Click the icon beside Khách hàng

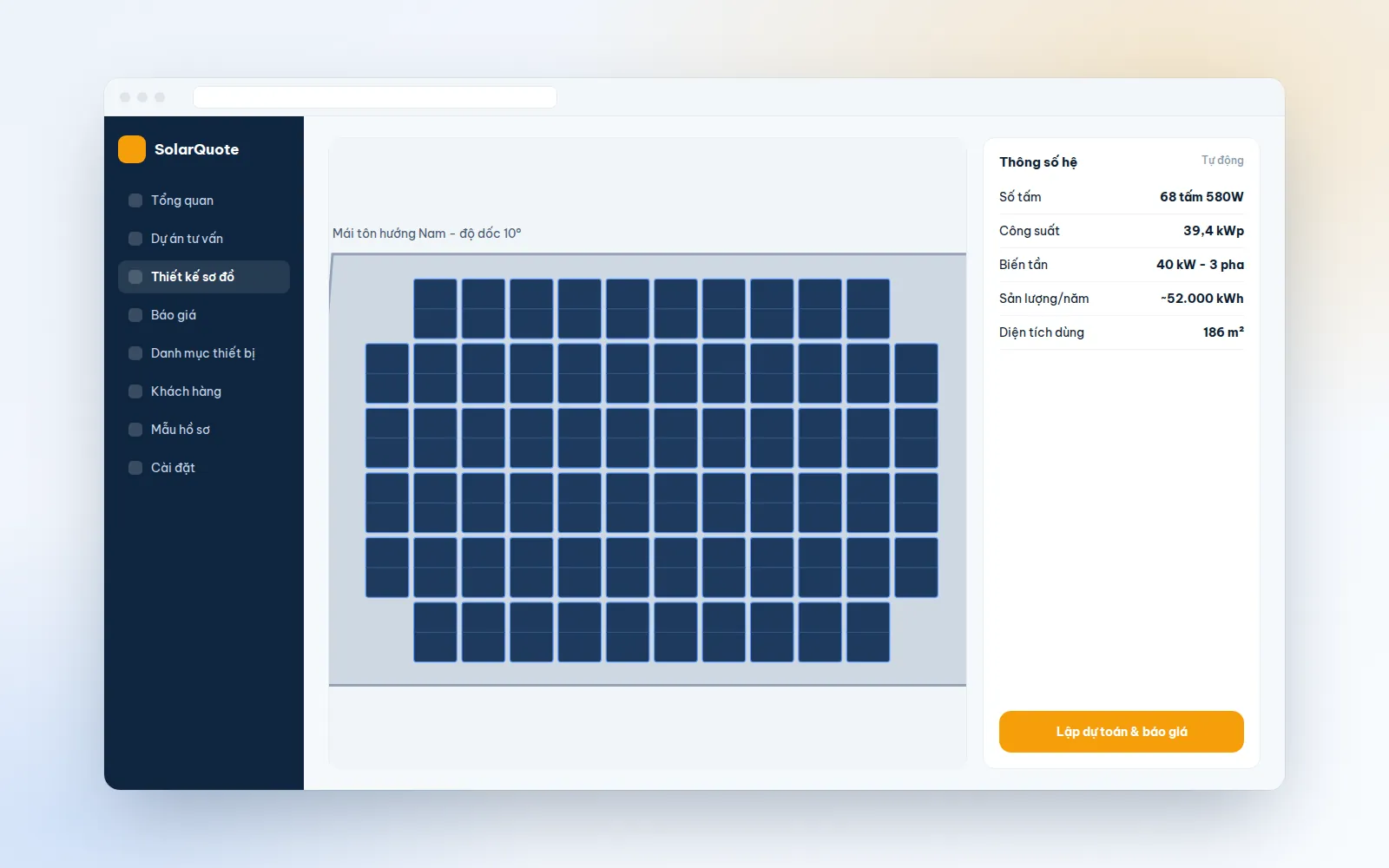(135, 391)
